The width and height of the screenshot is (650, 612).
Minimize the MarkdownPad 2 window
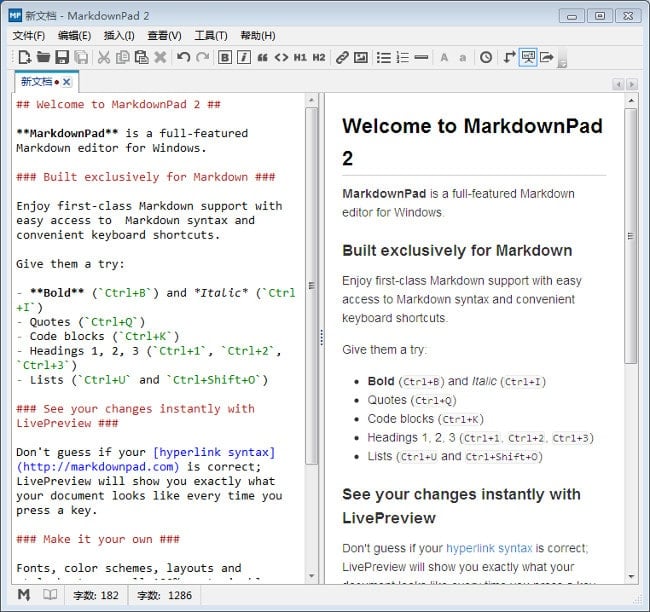[572, 16]
